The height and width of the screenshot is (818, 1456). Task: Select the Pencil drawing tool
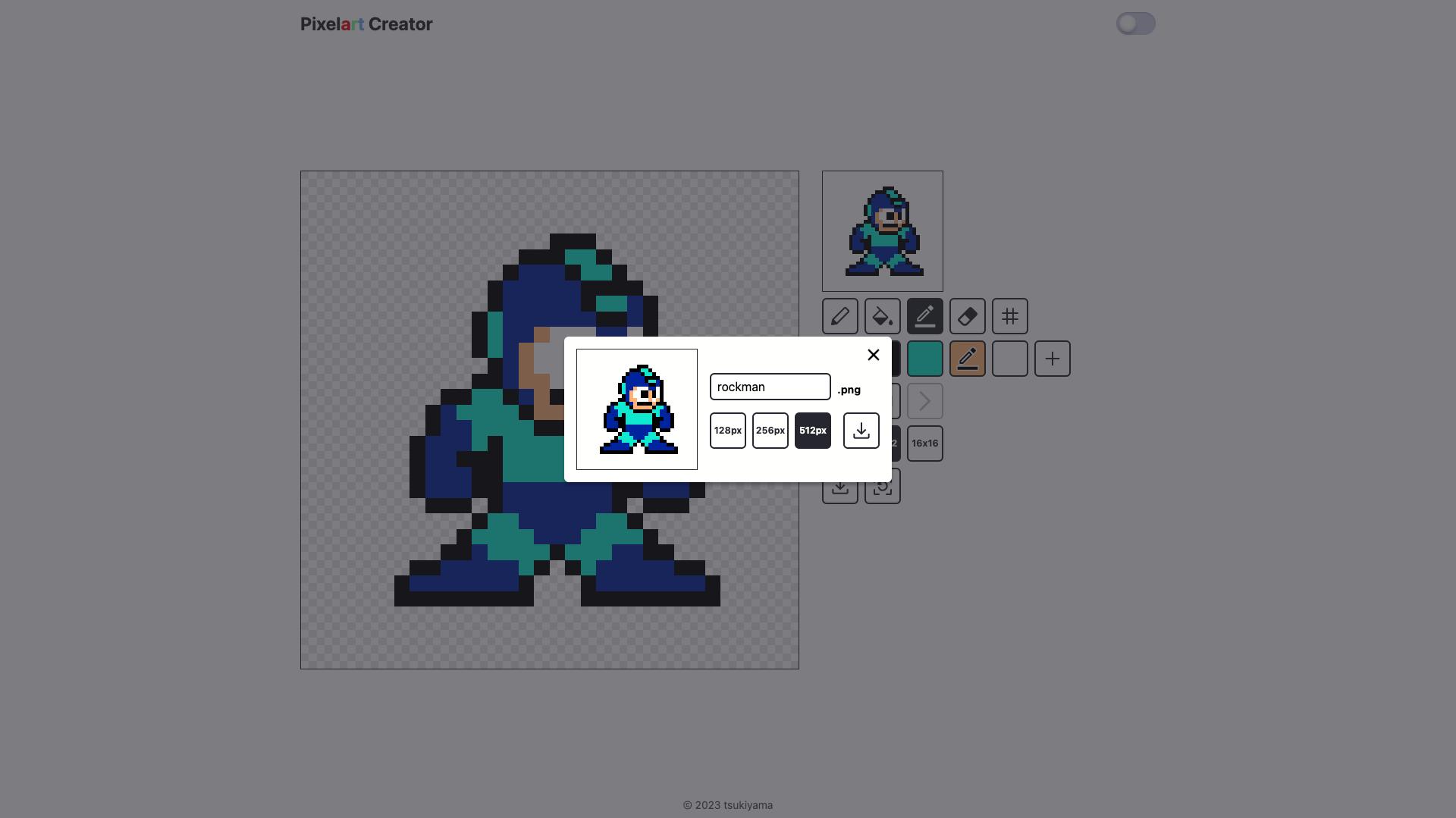[839, 316]
